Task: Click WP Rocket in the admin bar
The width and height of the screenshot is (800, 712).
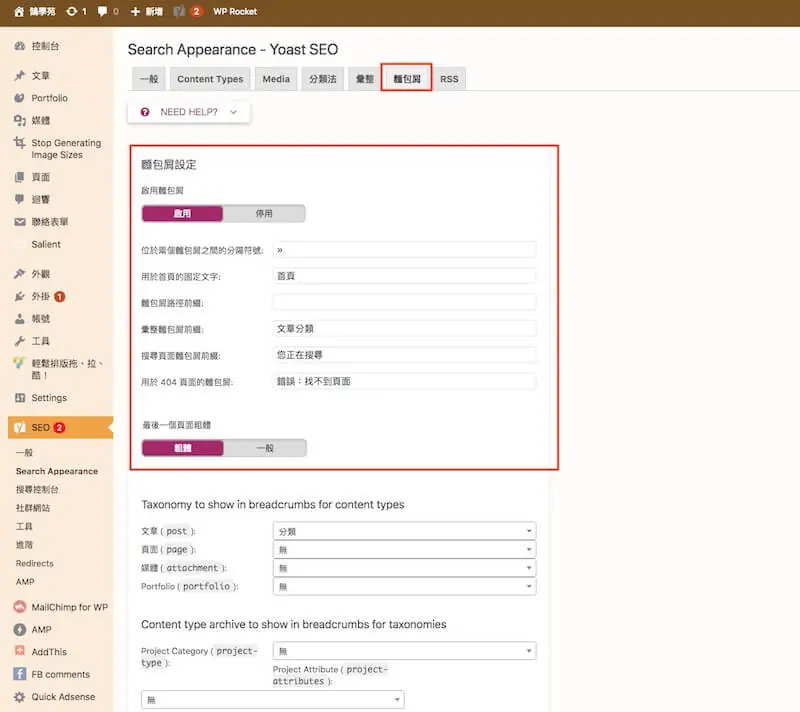Action: tap(235, 11)
